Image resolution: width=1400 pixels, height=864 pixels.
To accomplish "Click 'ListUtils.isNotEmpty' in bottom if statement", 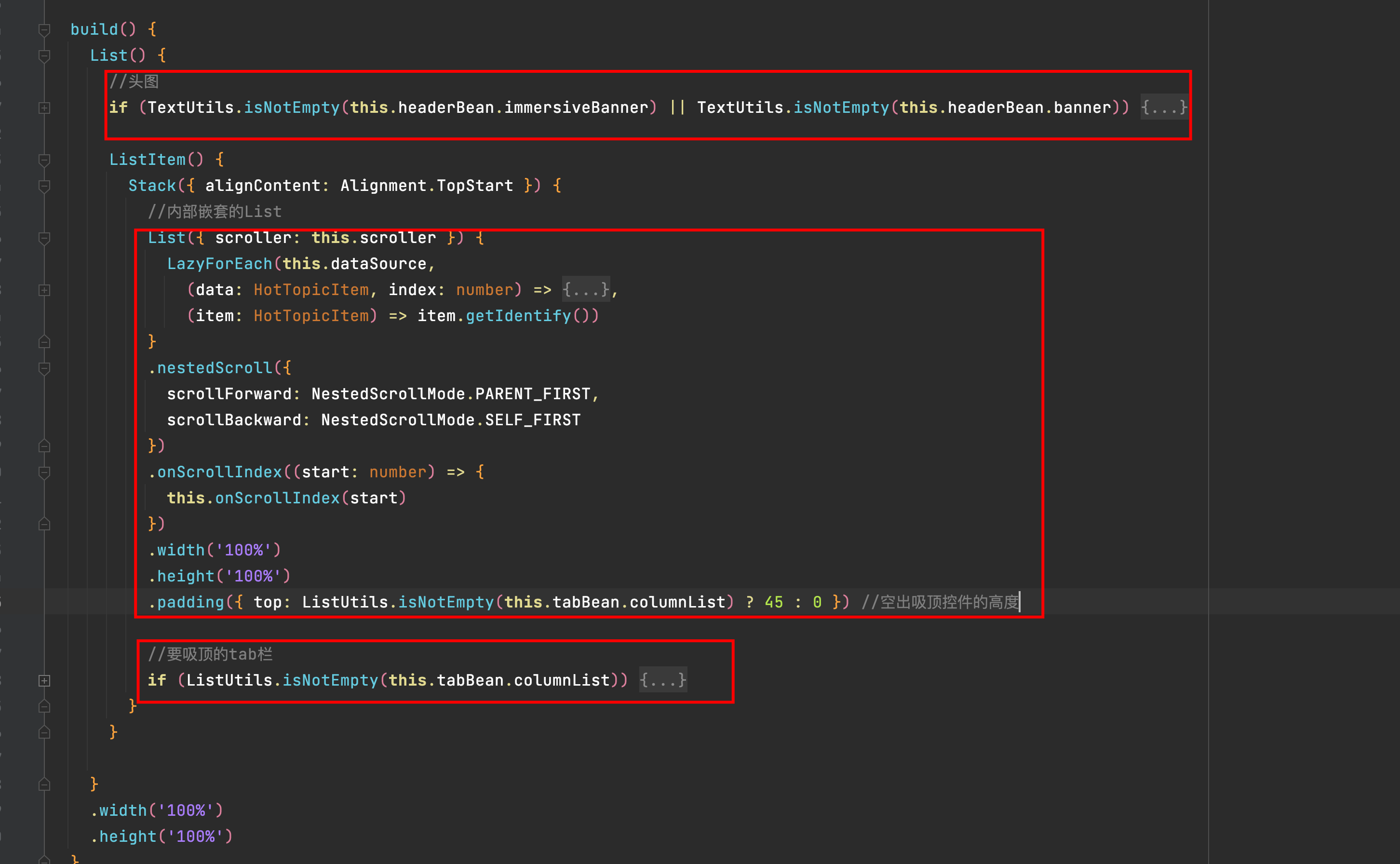I will point(282,680).
